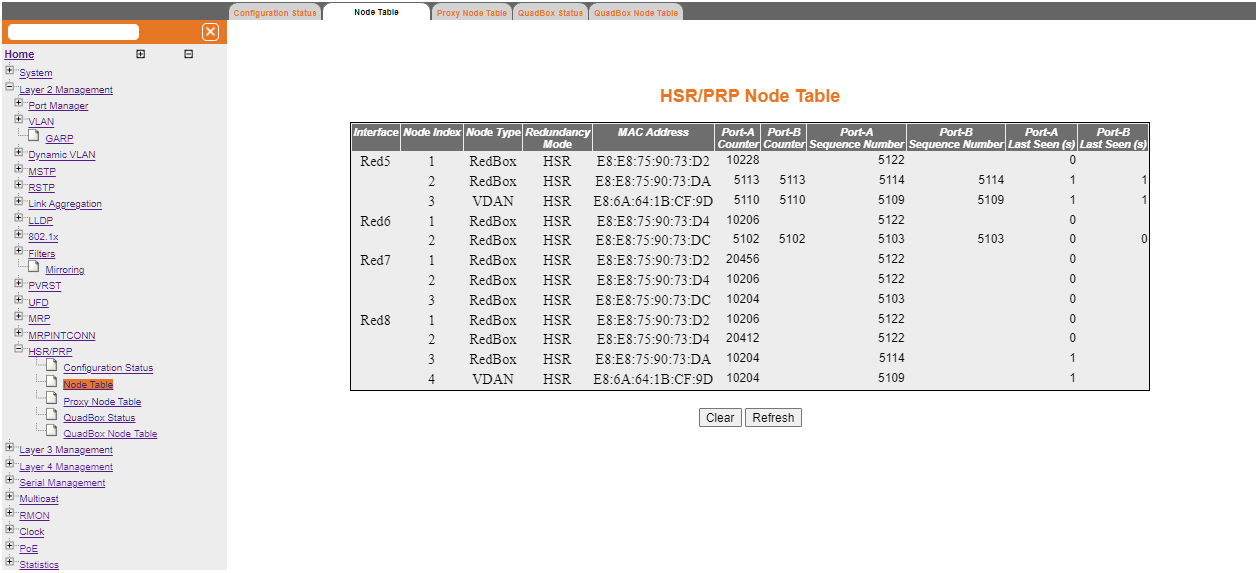Collapse the HSR/PRP tree node
1256x573 pixels.
tap(18, 350)
